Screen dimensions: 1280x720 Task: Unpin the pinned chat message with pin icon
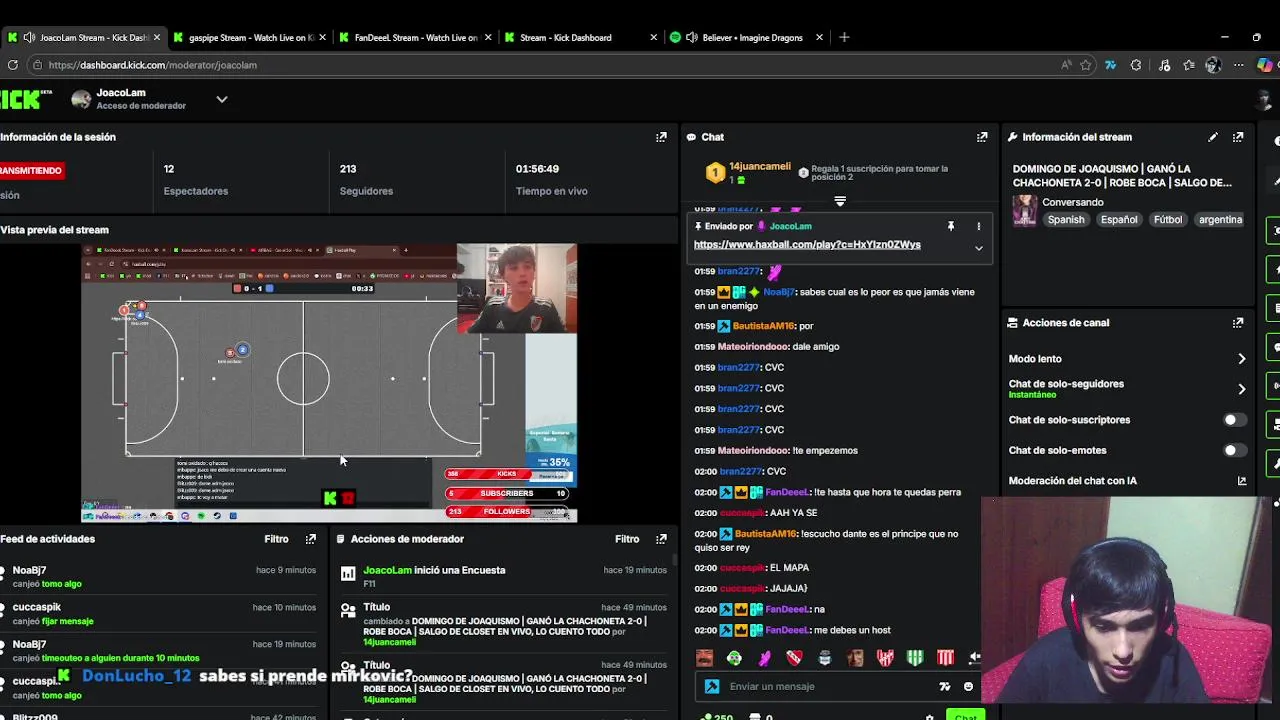pos(951,226)
